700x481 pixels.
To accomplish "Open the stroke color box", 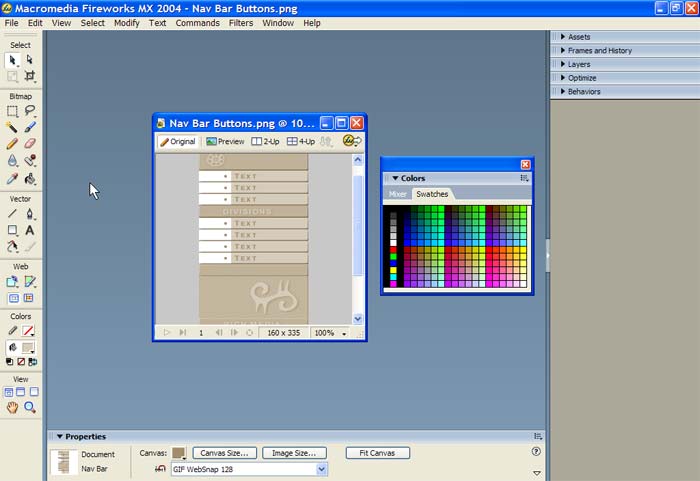I will (x=28, y=330).
